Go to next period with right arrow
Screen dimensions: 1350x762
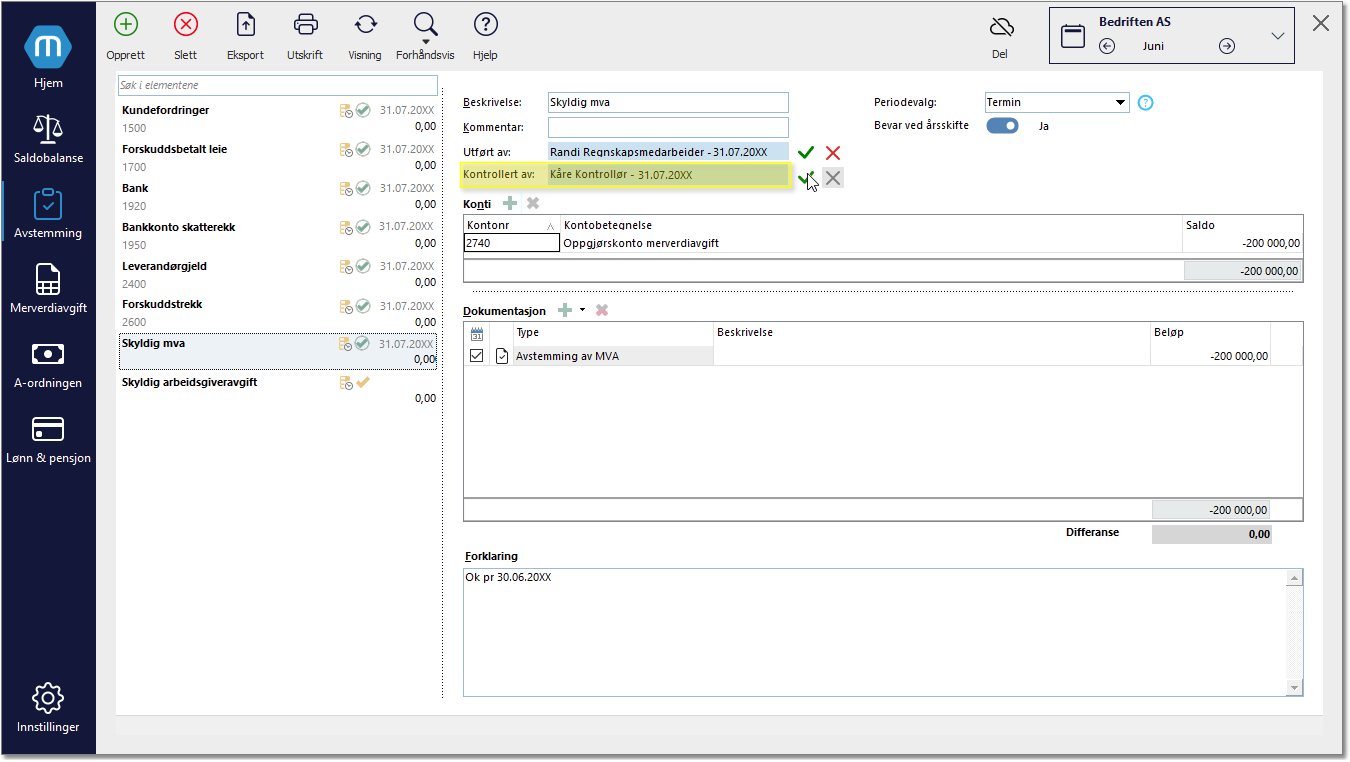click(x=1227, y=46)
